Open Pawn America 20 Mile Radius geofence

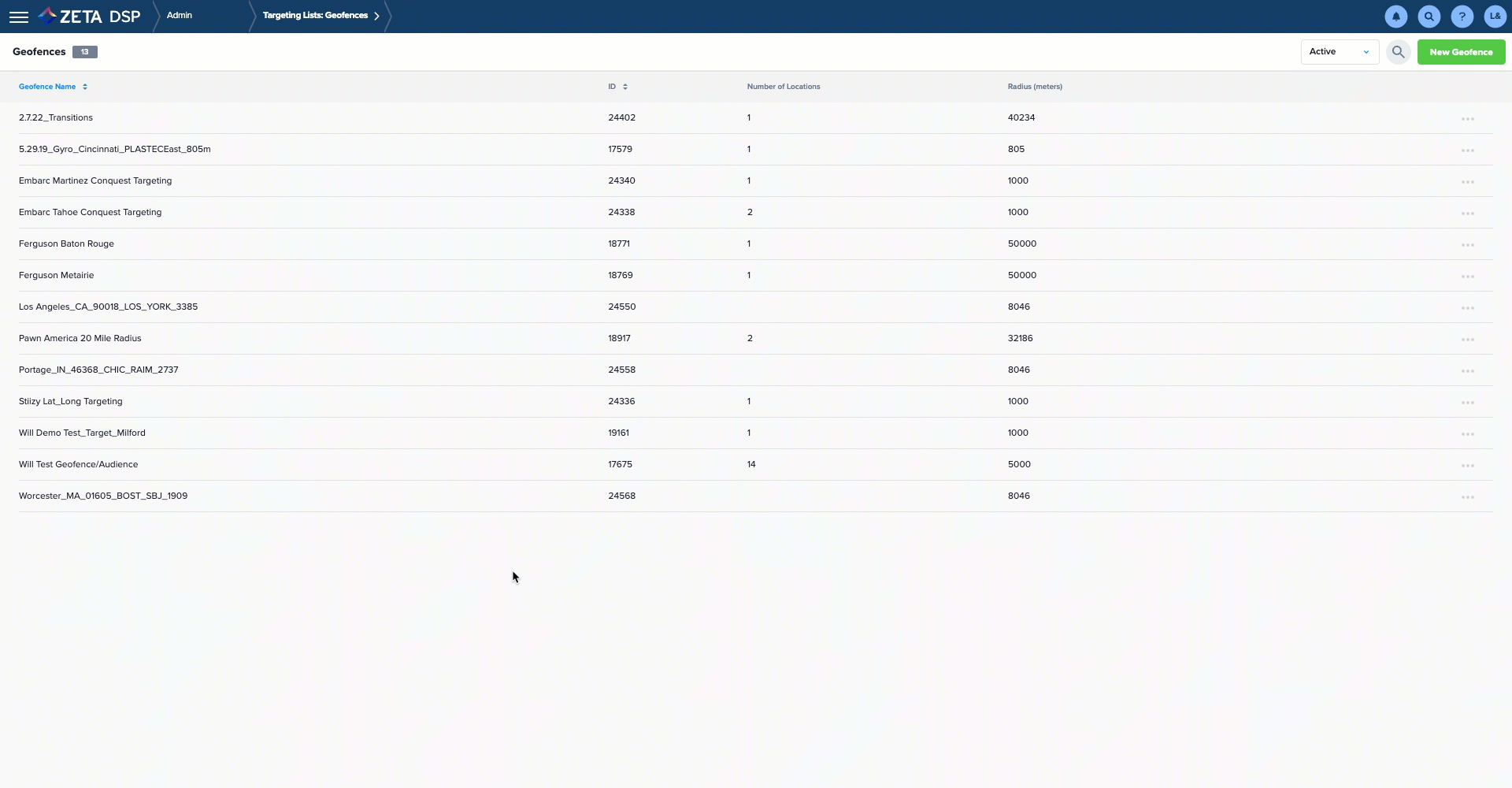coord(80,338)
